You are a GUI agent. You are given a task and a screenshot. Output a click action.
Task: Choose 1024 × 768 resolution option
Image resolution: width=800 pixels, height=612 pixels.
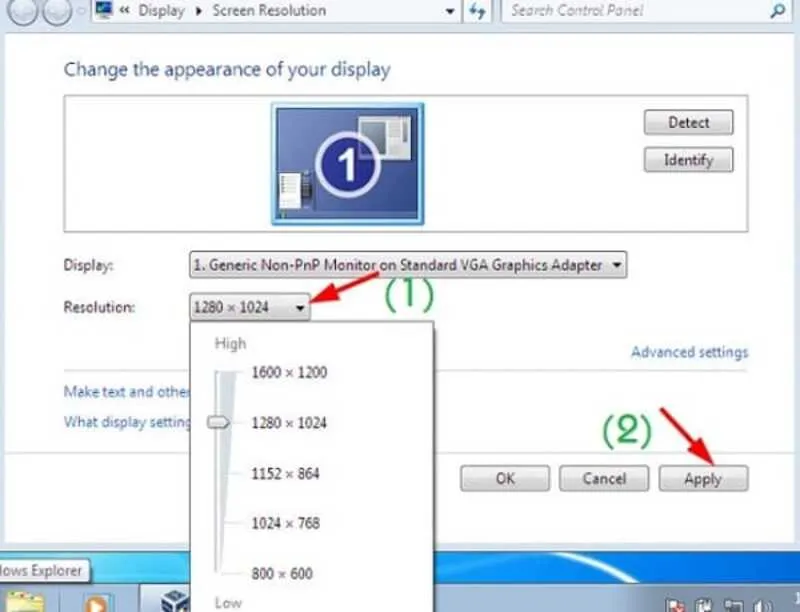[x=285, y=523]
